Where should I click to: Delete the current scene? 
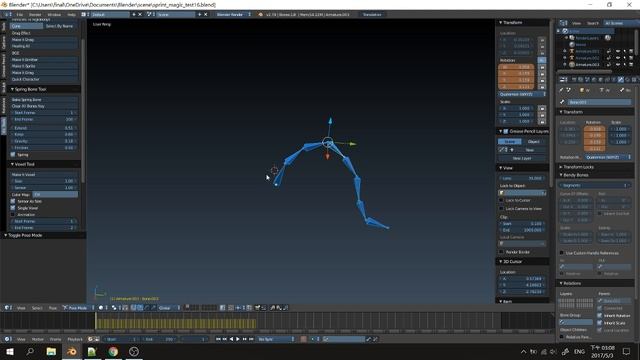pos(205,14)
